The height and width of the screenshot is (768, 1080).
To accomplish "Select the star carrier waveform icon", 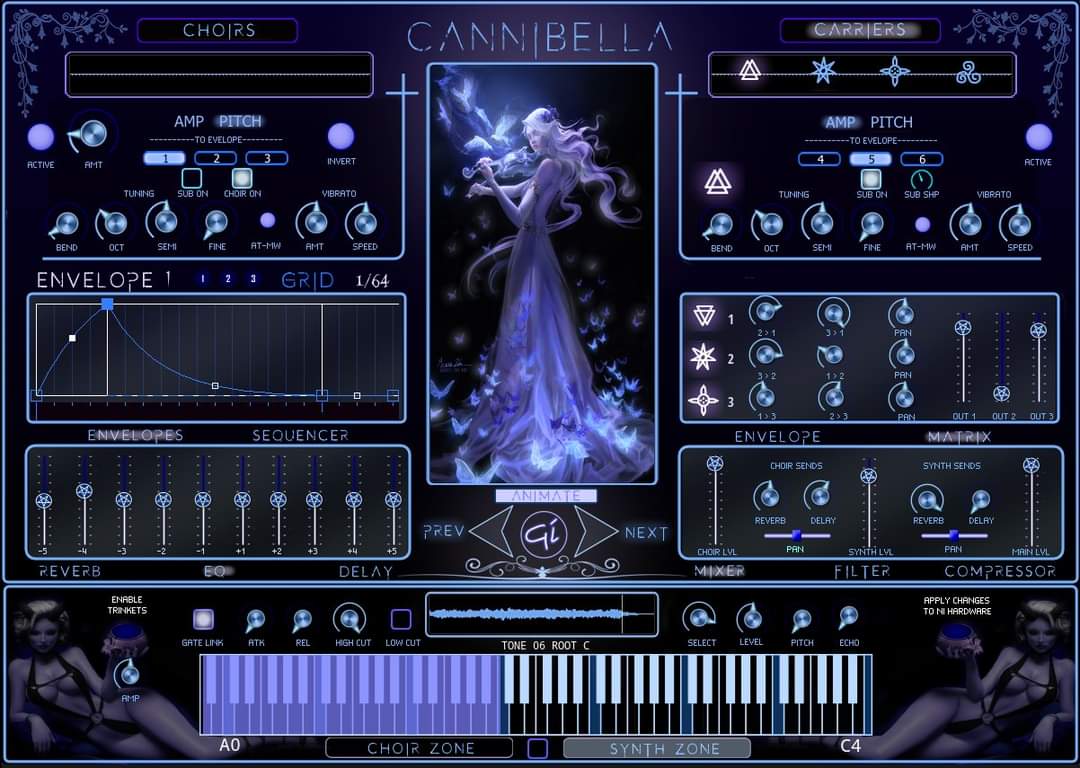I will (x=823, y=70).
